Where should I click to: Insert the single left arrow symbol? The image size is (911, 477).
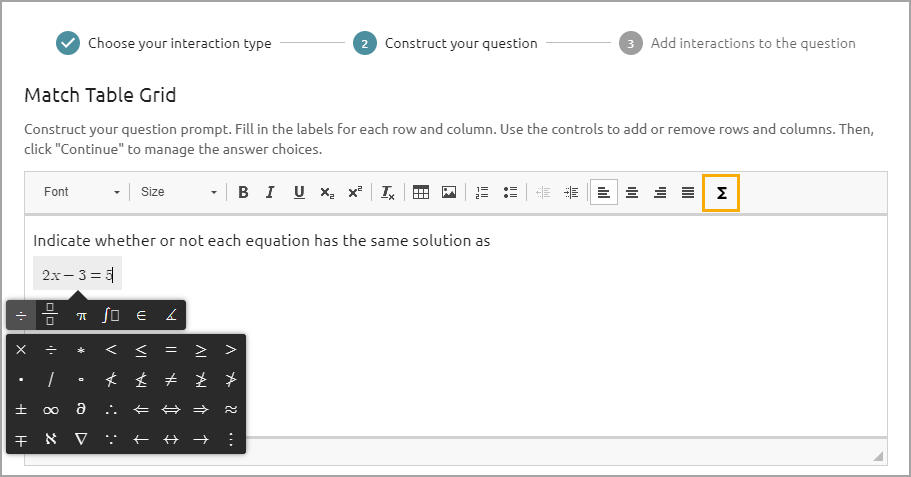[141, 439]
